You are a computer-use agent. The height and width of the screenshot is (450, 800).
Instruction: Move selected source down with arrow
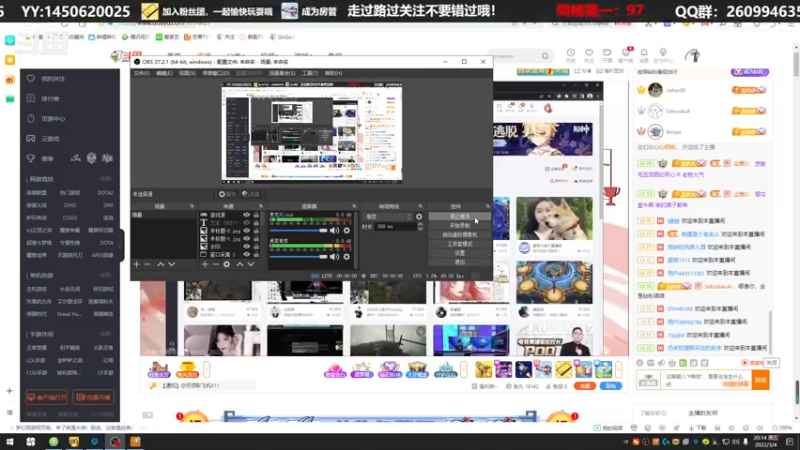click(x=251, y=264)
